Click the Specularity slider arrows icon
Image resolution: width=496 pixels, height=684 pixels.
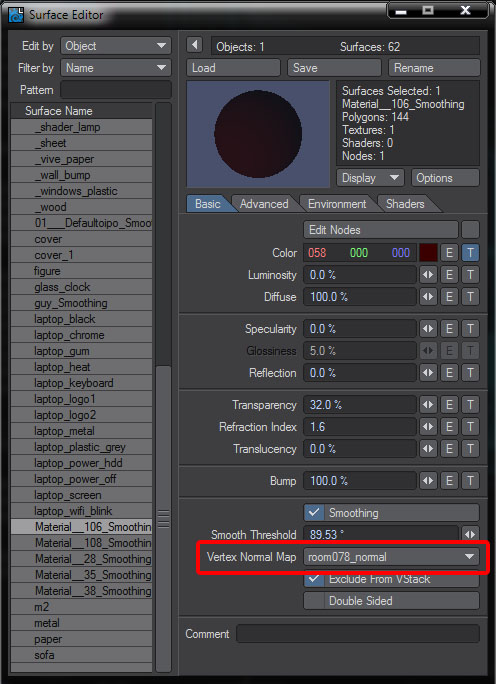coord(428,329)
